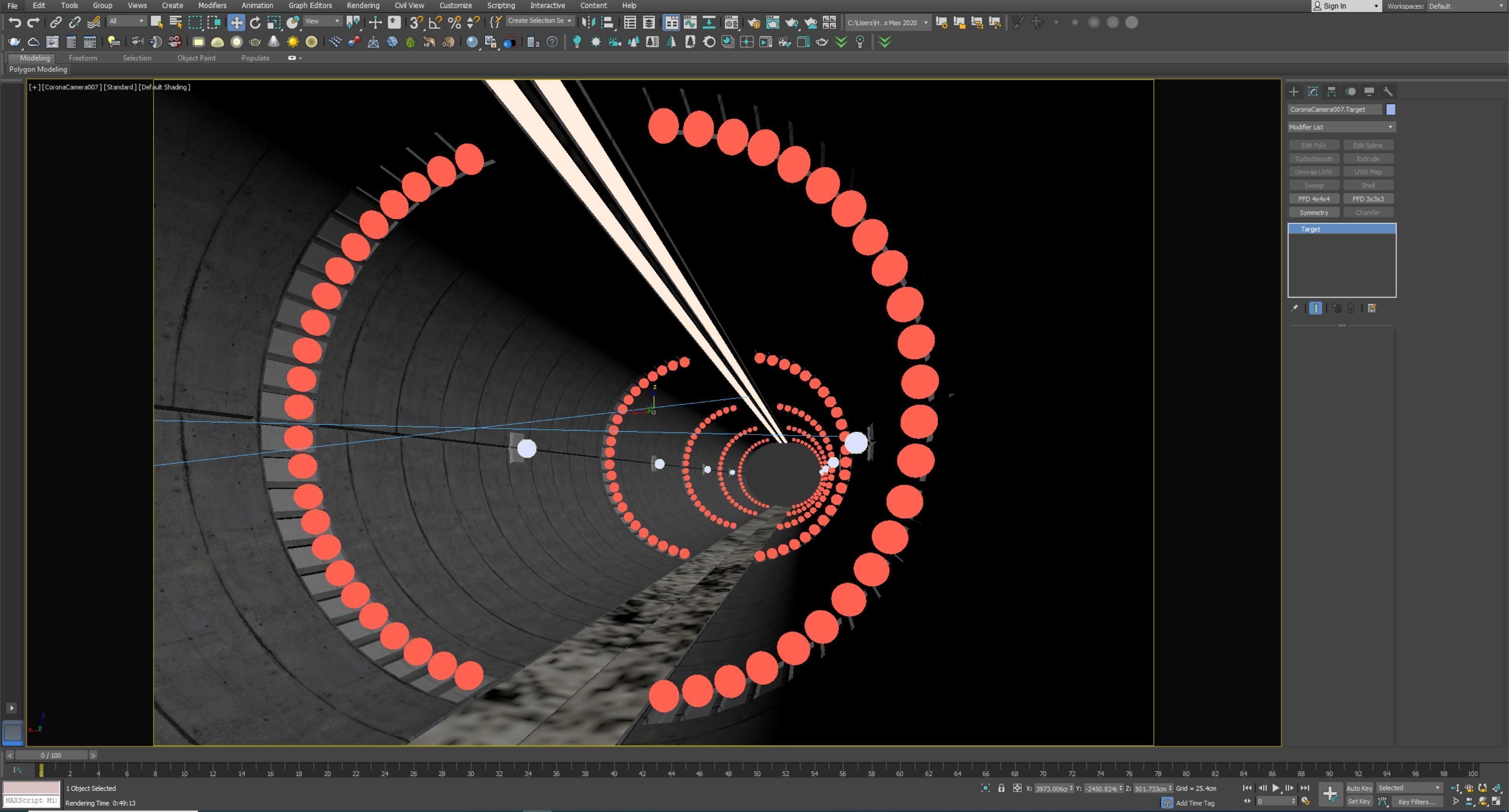Open the Rendering menu
This screenshot has width=1509, height=812.
click(x=363, y=5)
